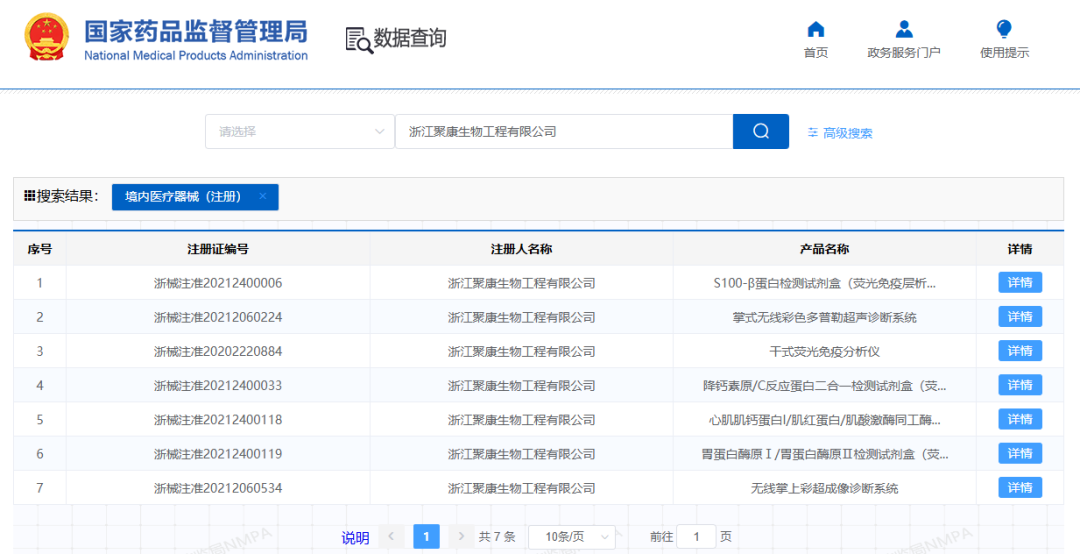This screenshot has width=1080, height=554.
Task: Open the 说明 explanation link
Action: [355, 538]
